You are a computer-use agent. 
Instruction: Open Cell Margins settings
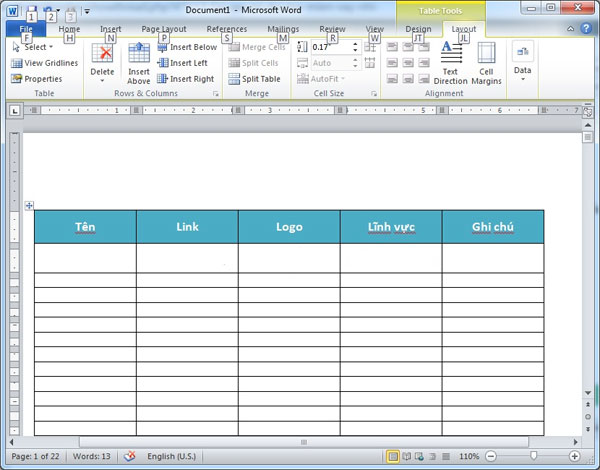486,54
